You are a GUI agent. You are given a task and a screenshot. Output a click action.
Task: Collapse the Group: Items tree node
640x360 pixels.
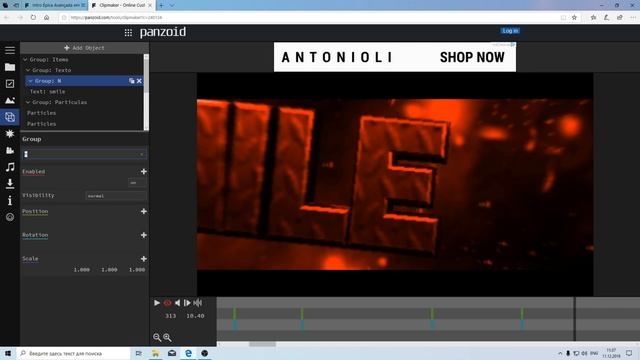click(25, 60)
